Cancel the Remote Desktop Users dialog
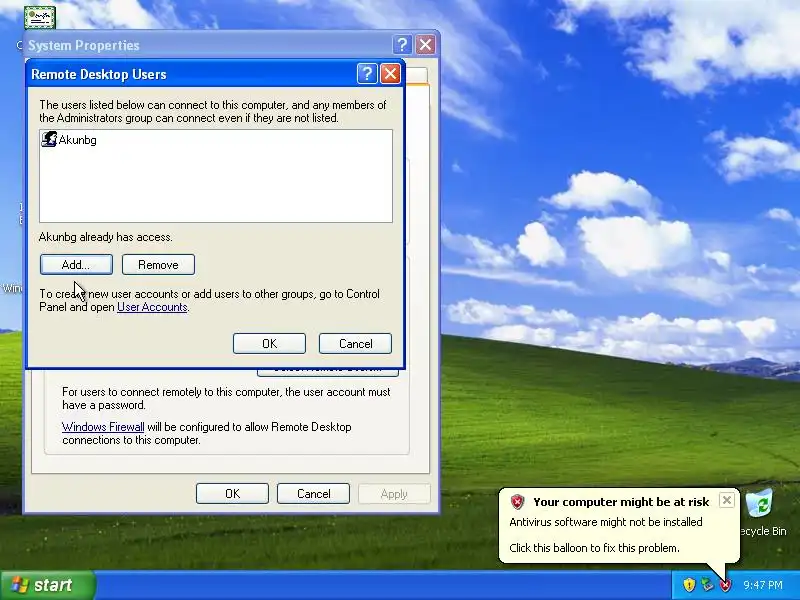The height and width of the screenshot is (600, 800). (x=356, y=344)
